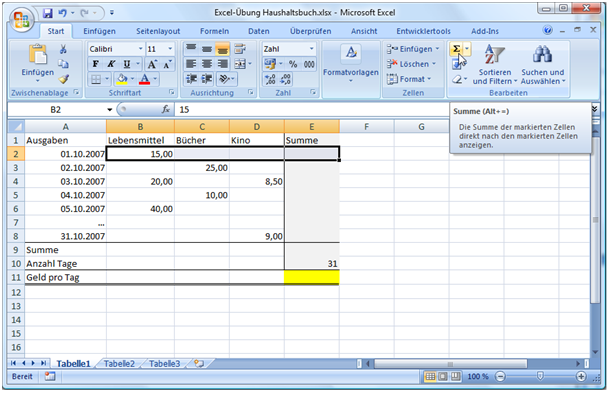Viewport: 609px width, 393px height.
Task: Click the format painter brush icon
Action: coord(64,79)
